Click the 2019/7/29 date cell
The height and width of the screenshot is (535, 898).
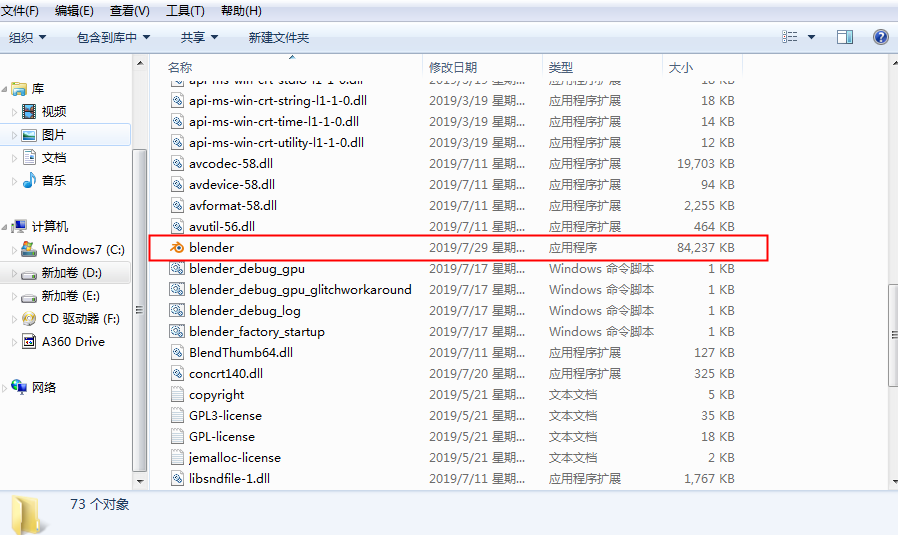click(x=476, y=248)
